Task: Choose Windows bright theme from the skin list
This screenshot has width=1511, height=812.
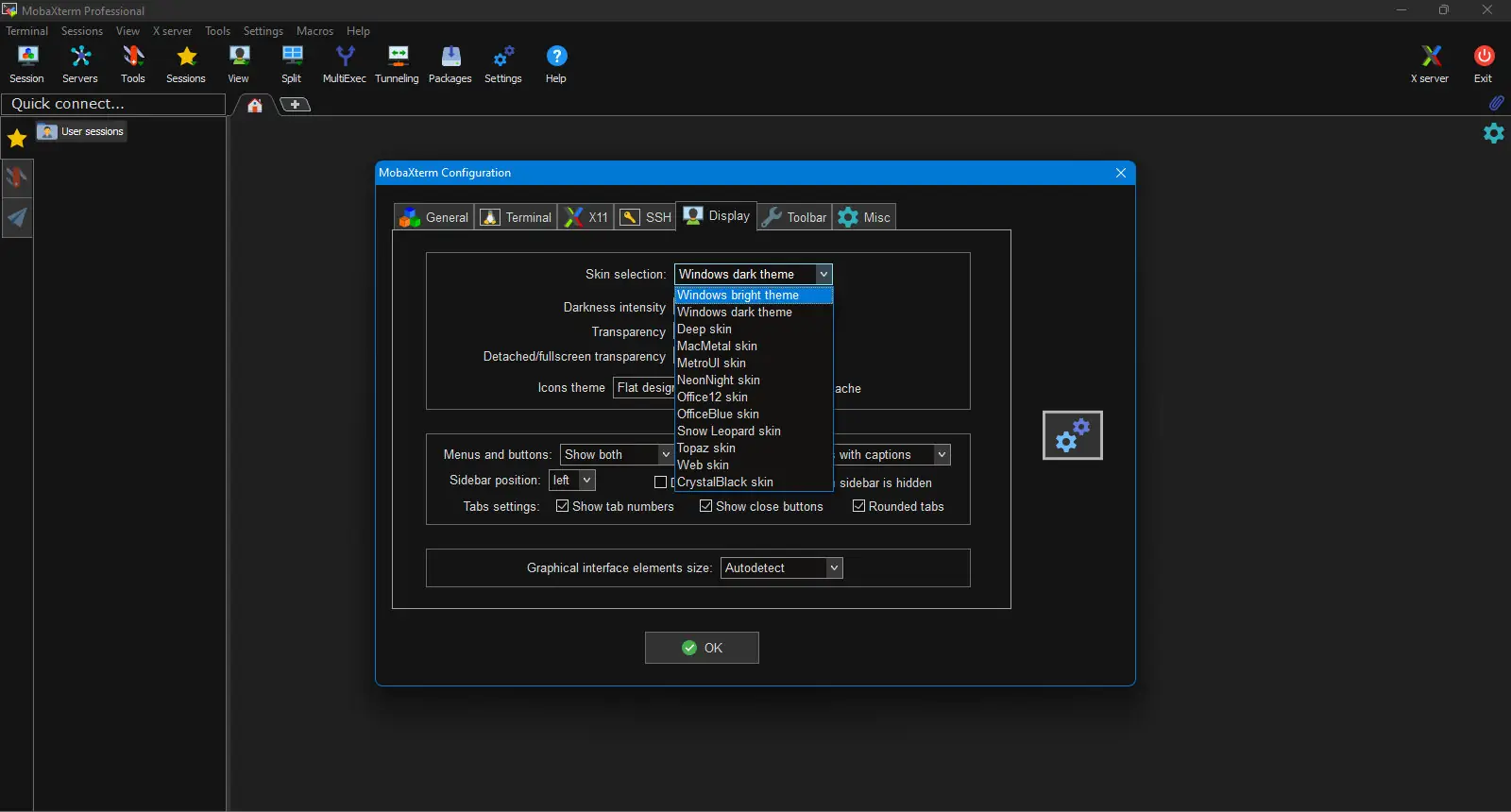Action: [754, 296]
